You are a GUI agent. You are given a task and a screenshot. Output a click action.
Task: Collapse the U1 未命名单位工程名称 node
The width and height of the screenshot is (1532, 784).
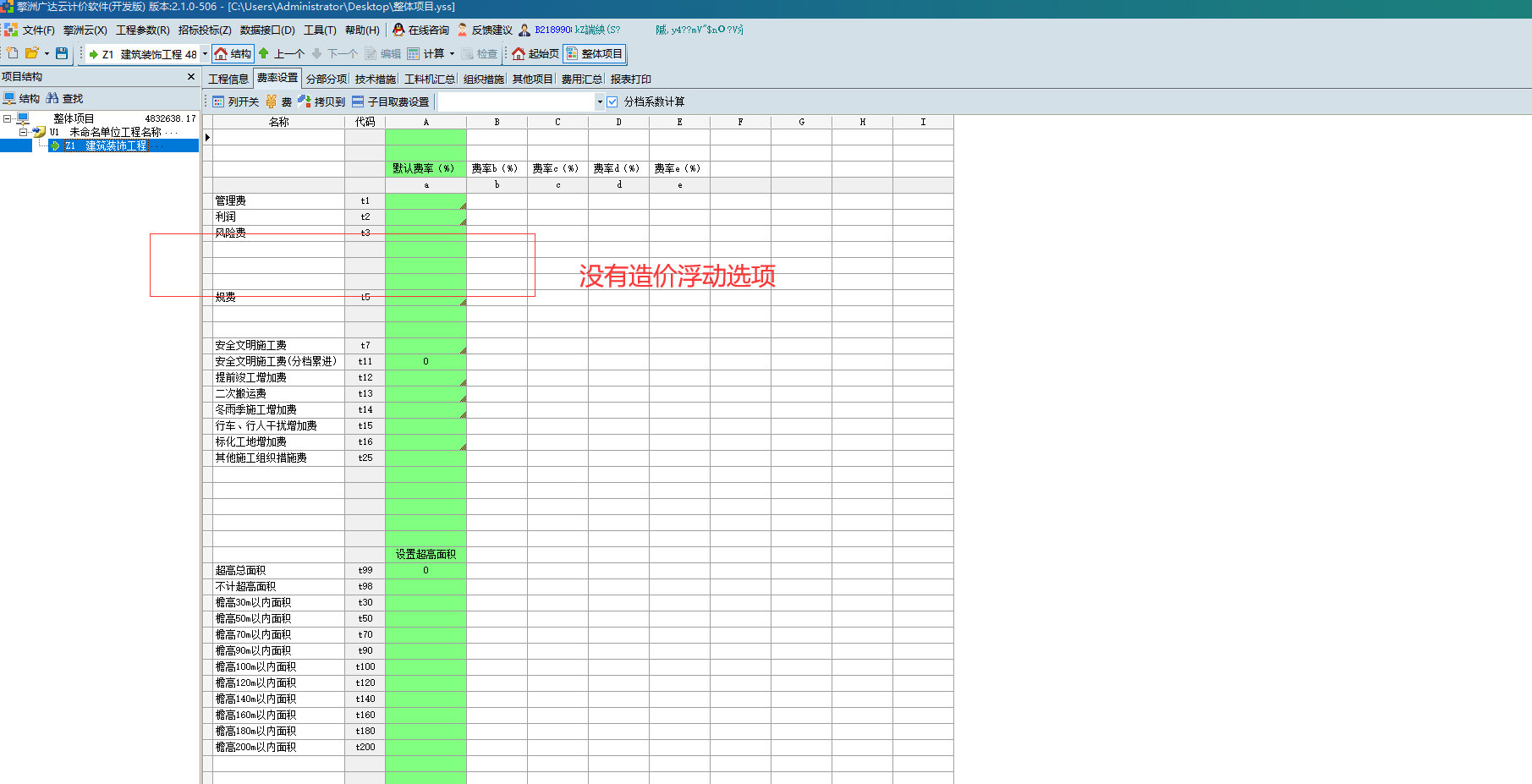[x=23, y=133]
